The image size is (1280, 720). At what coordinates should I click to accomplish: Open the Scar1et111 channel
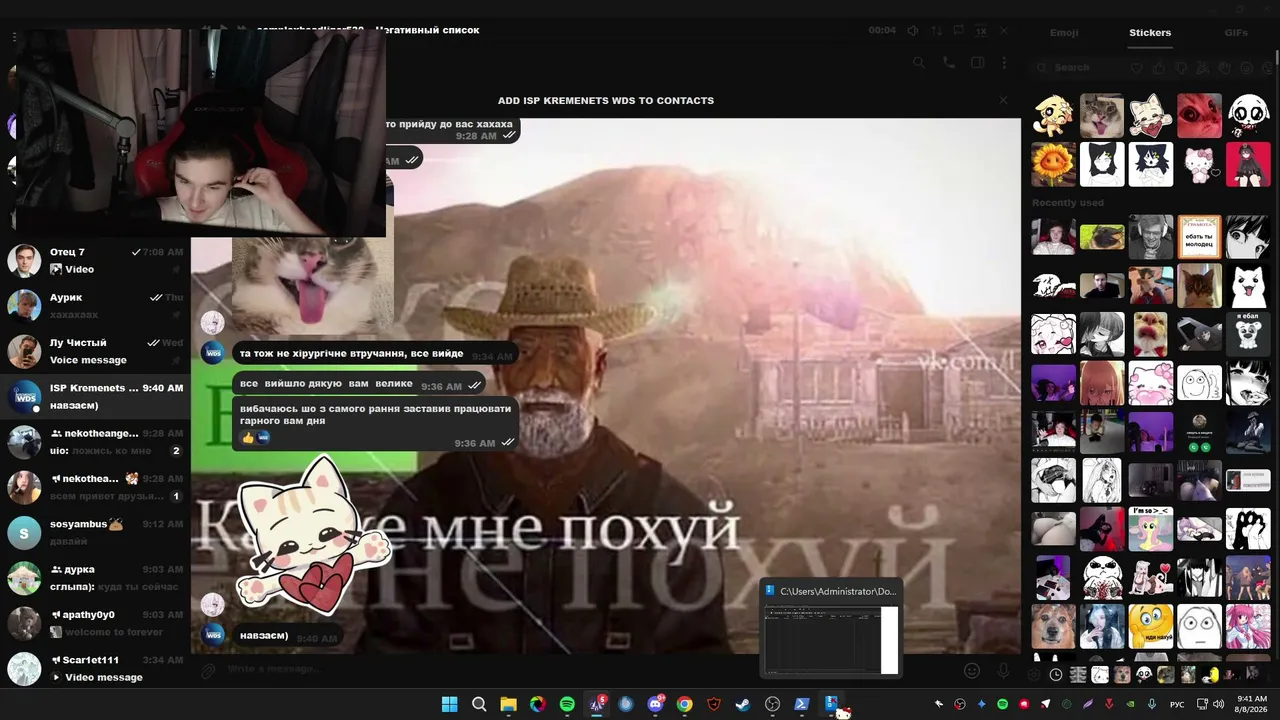pos(95,668)
